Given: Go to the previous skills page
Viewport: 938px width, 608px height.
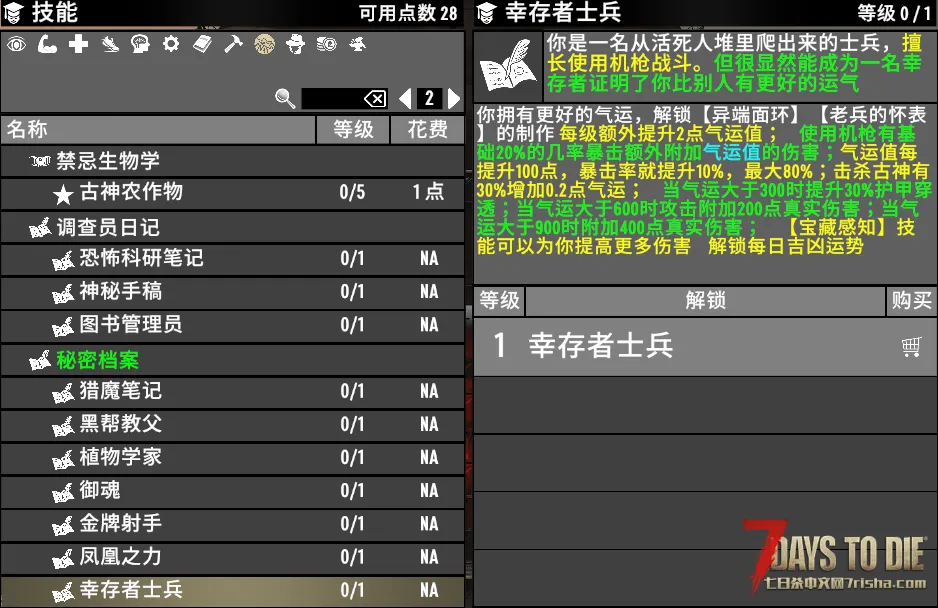Looking at the screenshot, I should pyautogui.click(x=405, y=98).
